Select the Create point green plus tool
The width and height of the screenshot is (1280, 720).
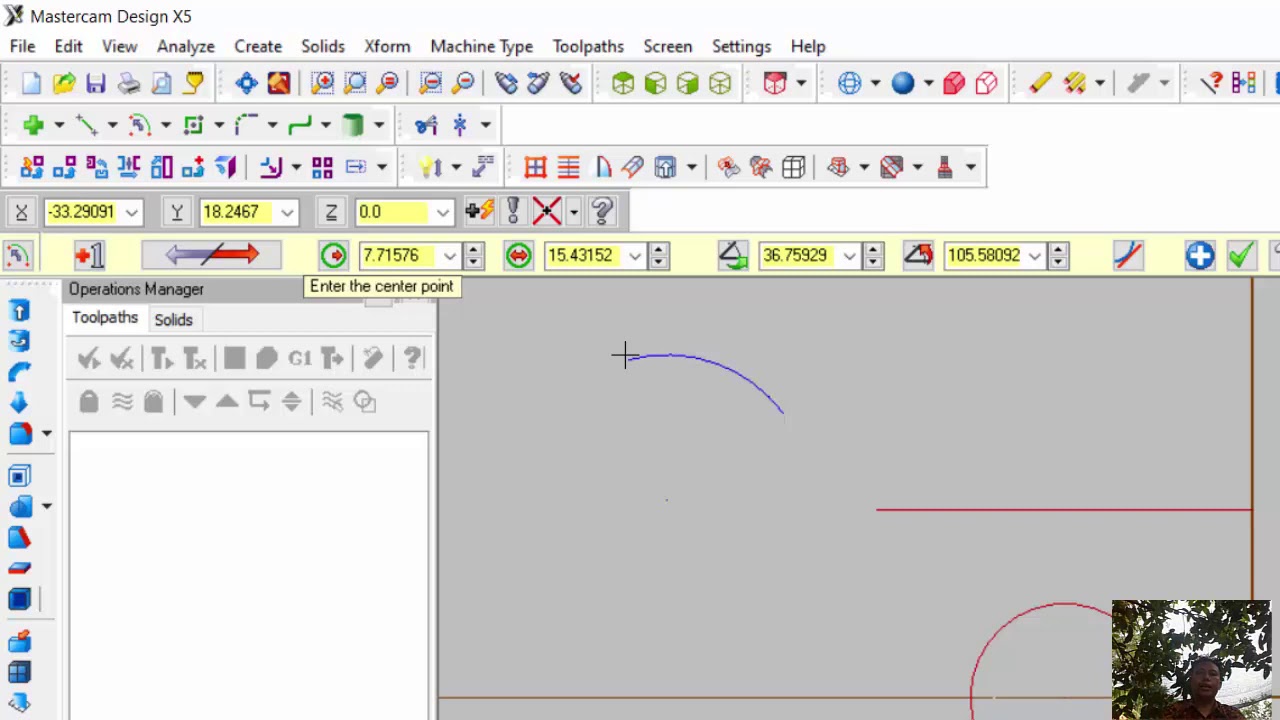coord(33,125)
